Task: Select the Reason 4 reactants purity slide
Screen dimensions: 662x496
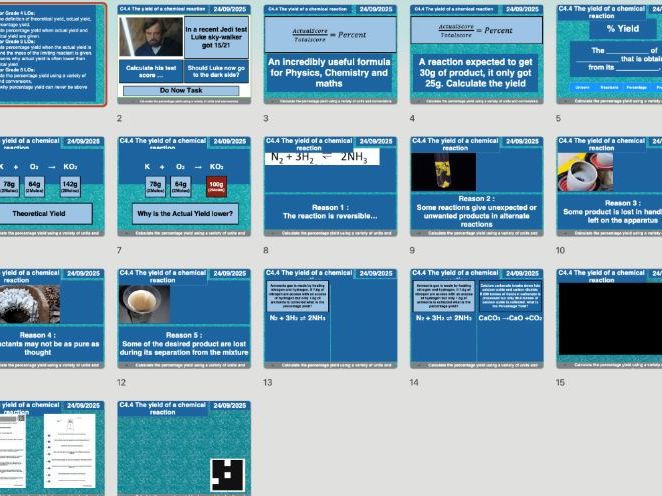Action: click(x=52, y=318)
